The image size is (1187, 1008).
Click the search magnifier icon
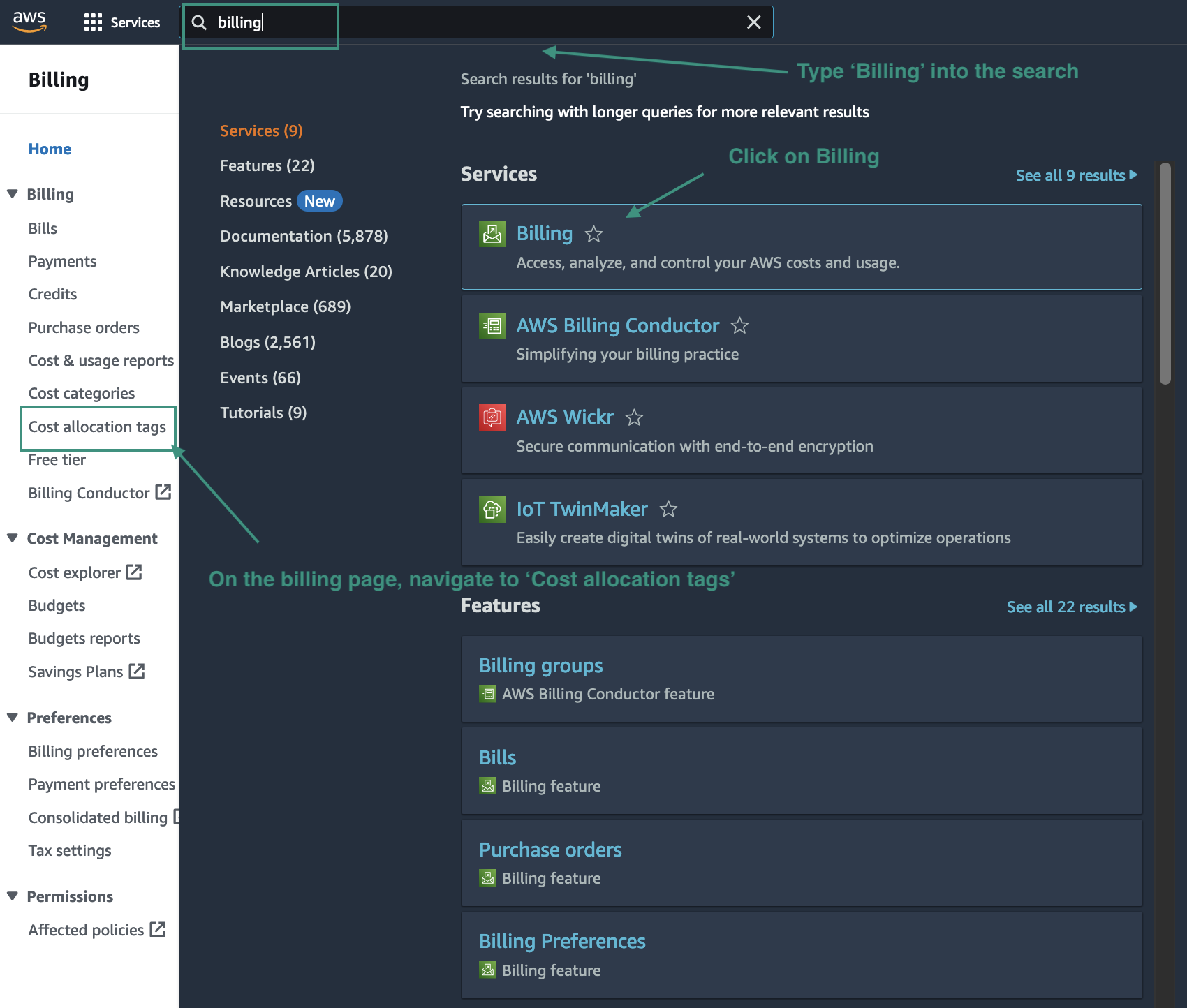click(199, 22)
